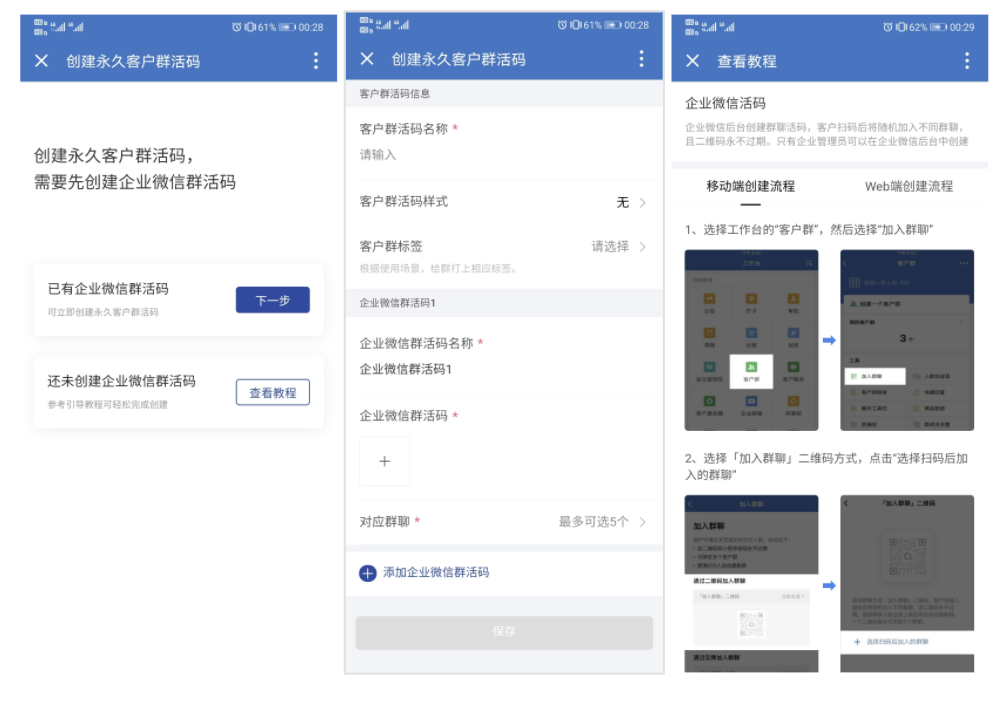Focus the 客户群活码名称 field showing 请输入

(504, 155)
